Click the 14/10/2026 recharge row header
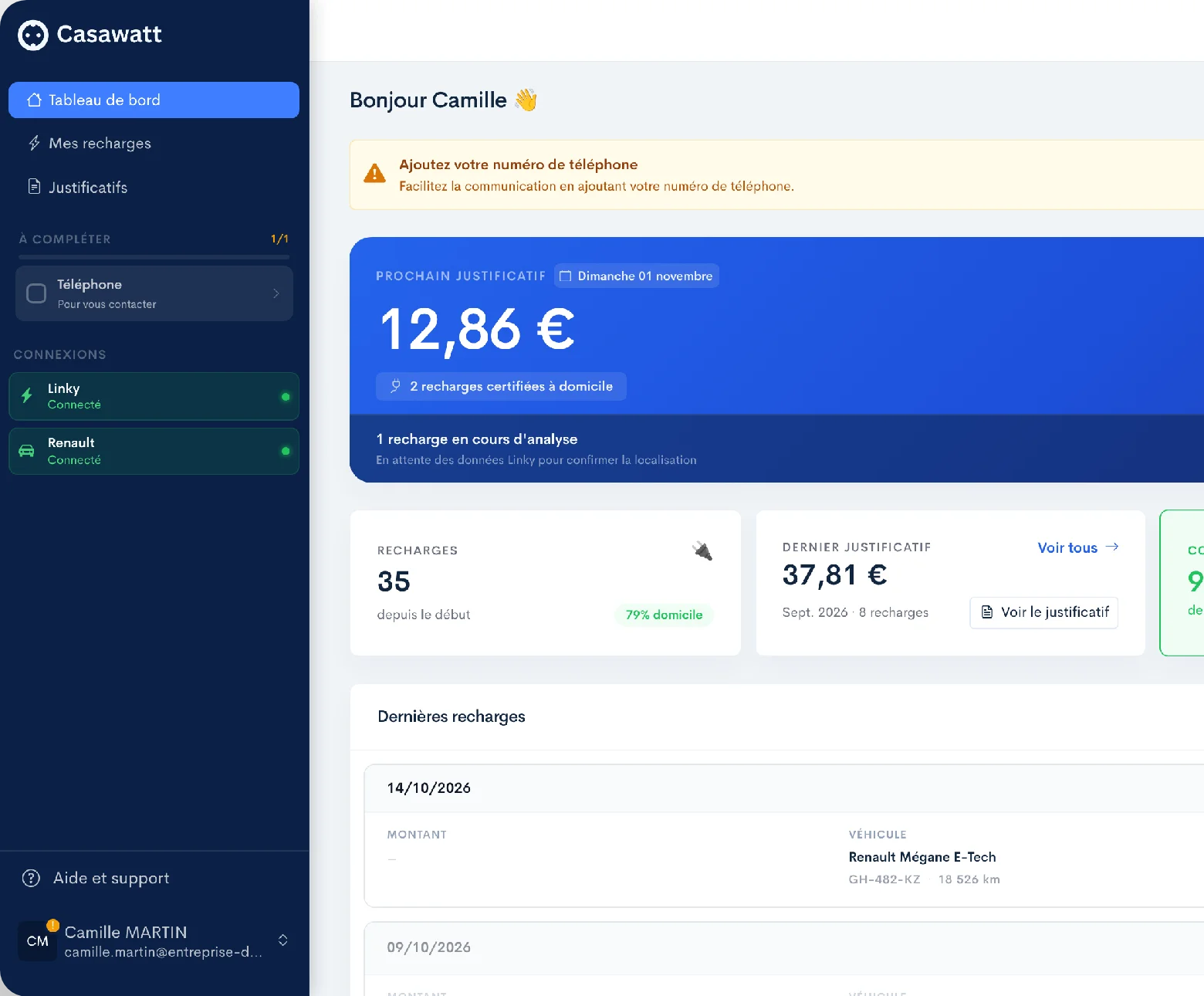The height and width of the screenshot is (996, 1204). 783,788
